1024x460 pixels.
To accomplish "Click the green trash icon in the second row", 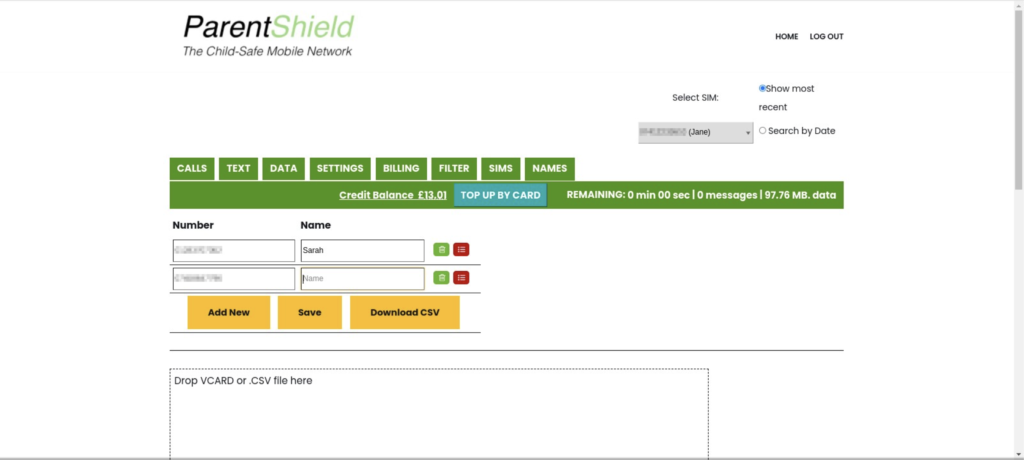I will pos(441,278).
